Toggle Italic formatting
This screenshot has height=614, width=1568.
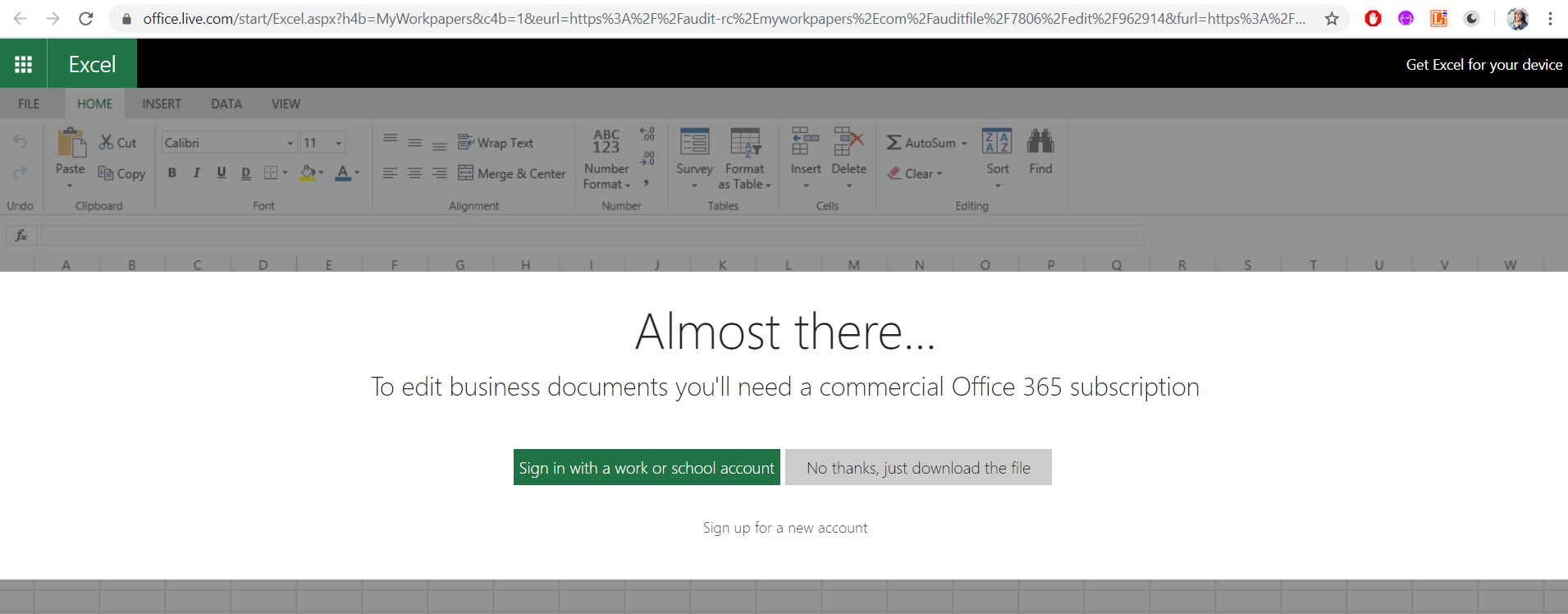point(197,172)
